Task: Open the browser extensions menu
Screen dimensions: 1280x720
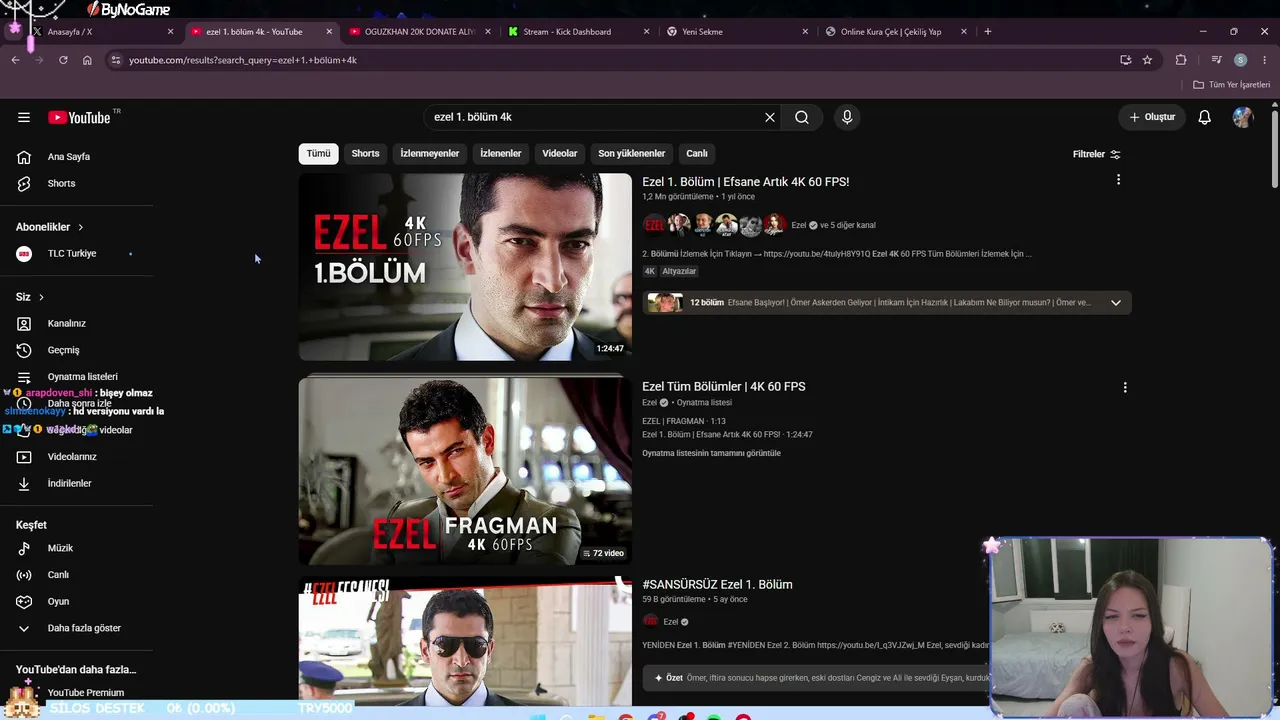Action: point(1181,60)
